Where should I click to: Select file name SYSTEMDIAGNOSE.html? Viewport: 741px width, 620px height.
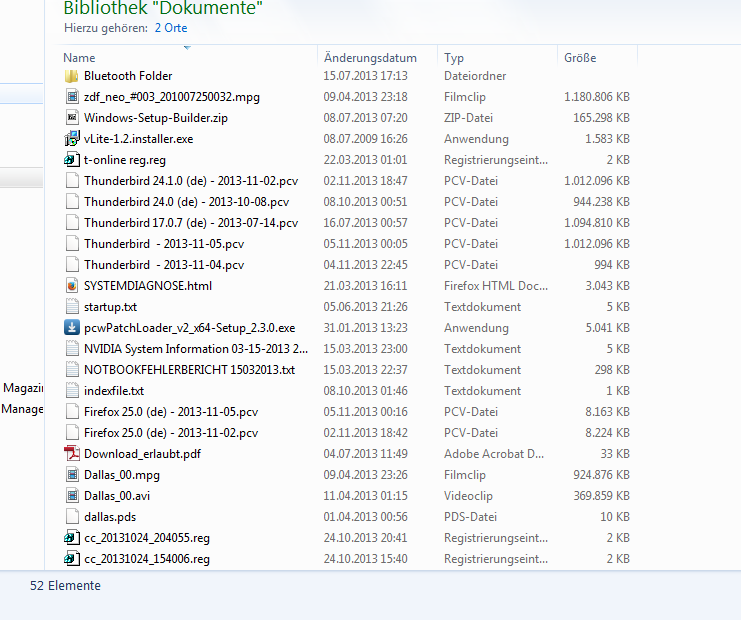pyautogui.click(x=148, y=286)
